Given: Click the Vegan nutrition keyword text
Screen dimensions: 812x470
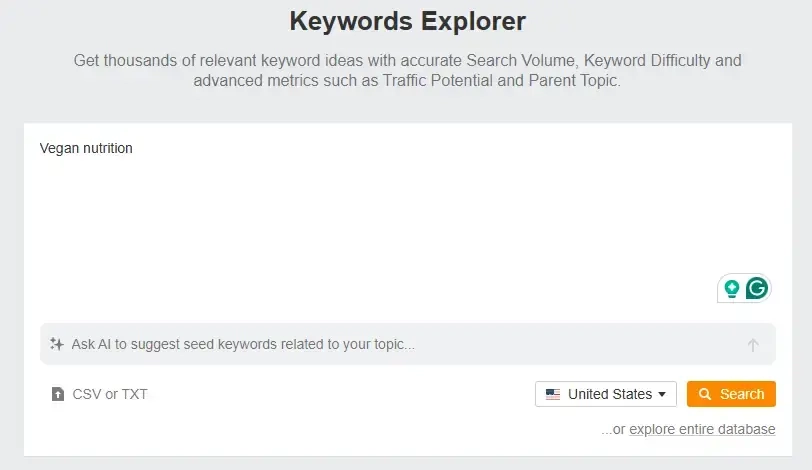Looking at the screenshot, I should 86,149.
